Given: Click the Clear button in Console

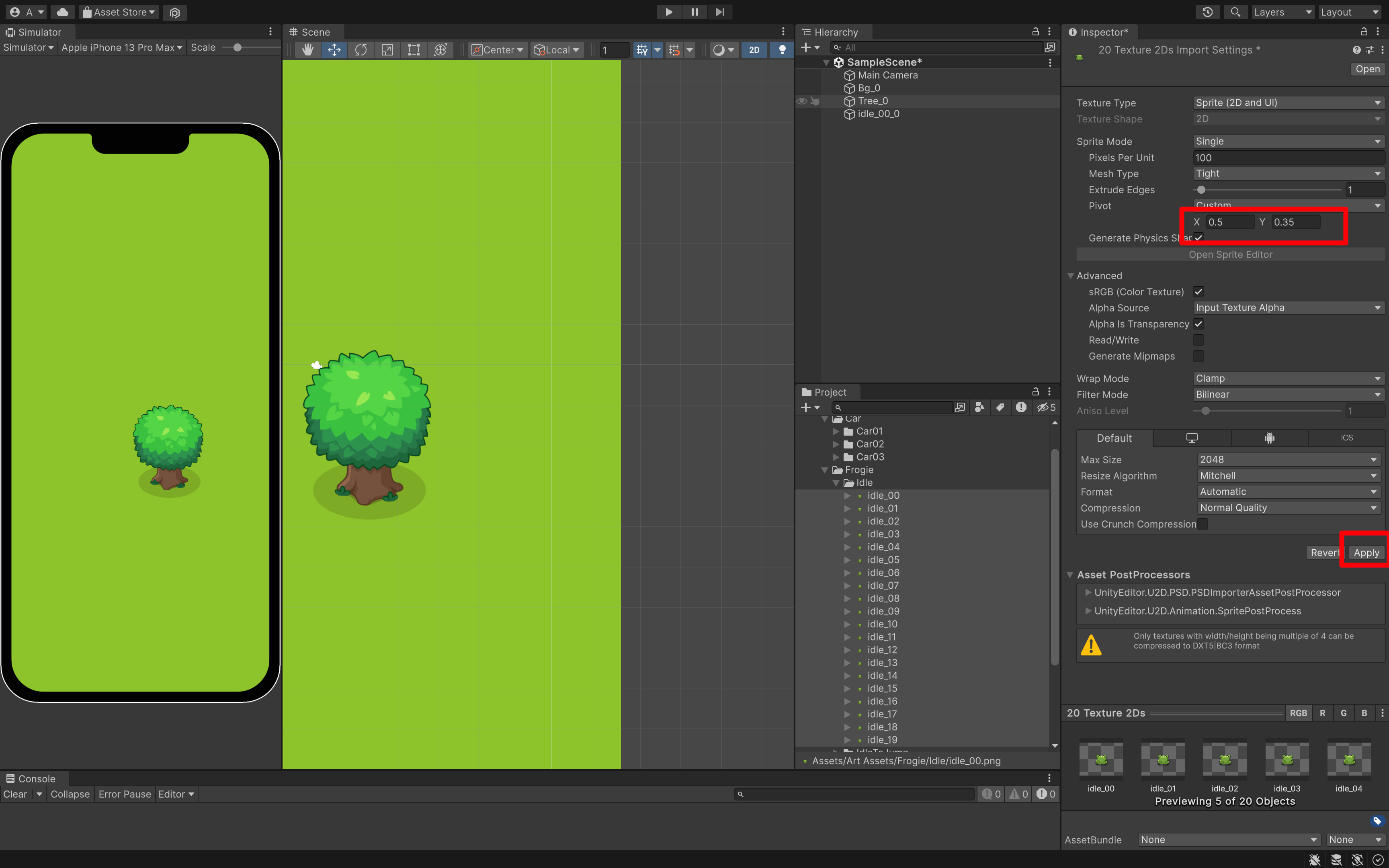Looking at the screenshot, I should 15,794.
